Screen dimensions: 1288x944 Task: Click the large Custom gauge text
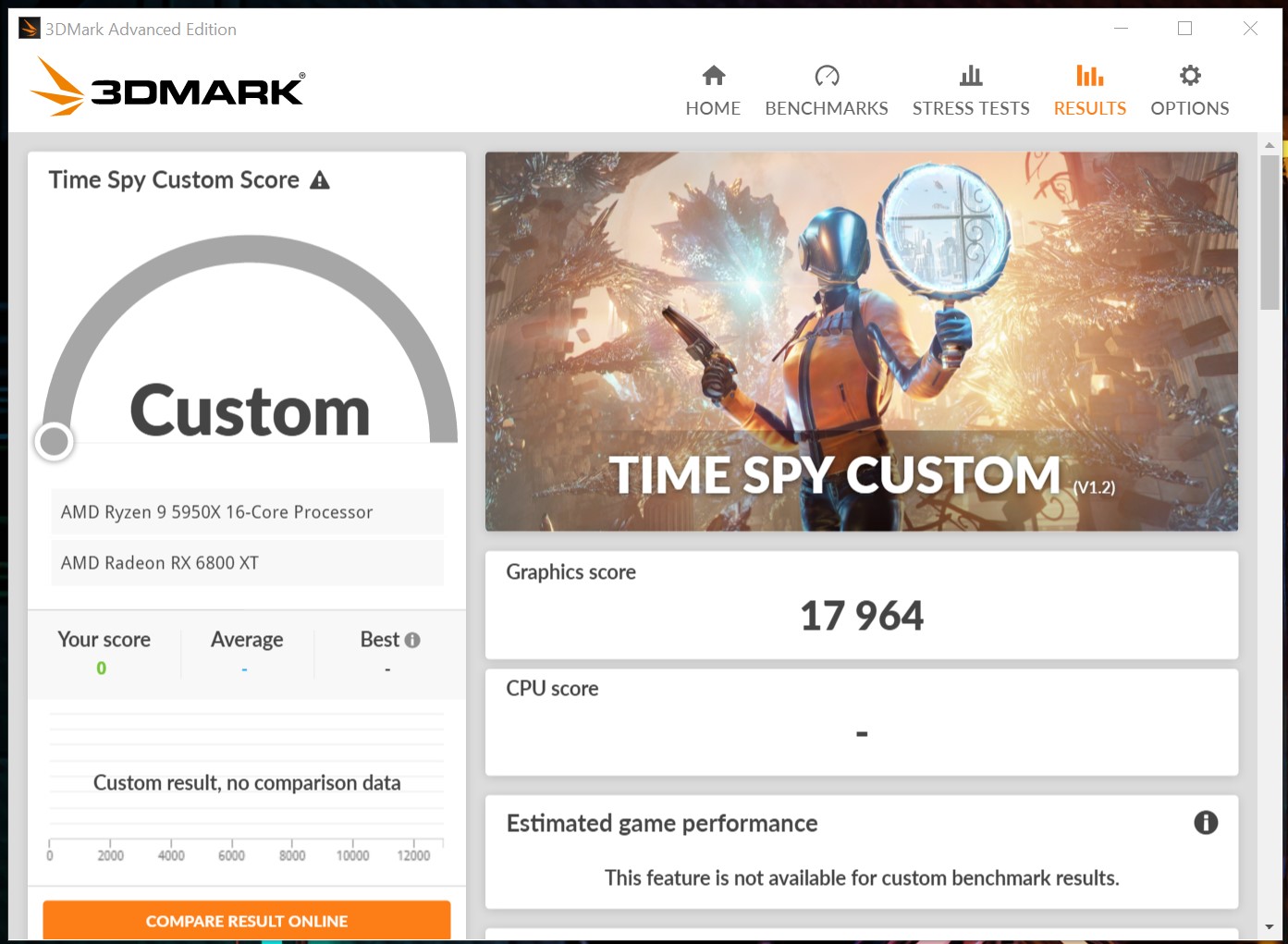pyautogui.click(x=250, y=411)
